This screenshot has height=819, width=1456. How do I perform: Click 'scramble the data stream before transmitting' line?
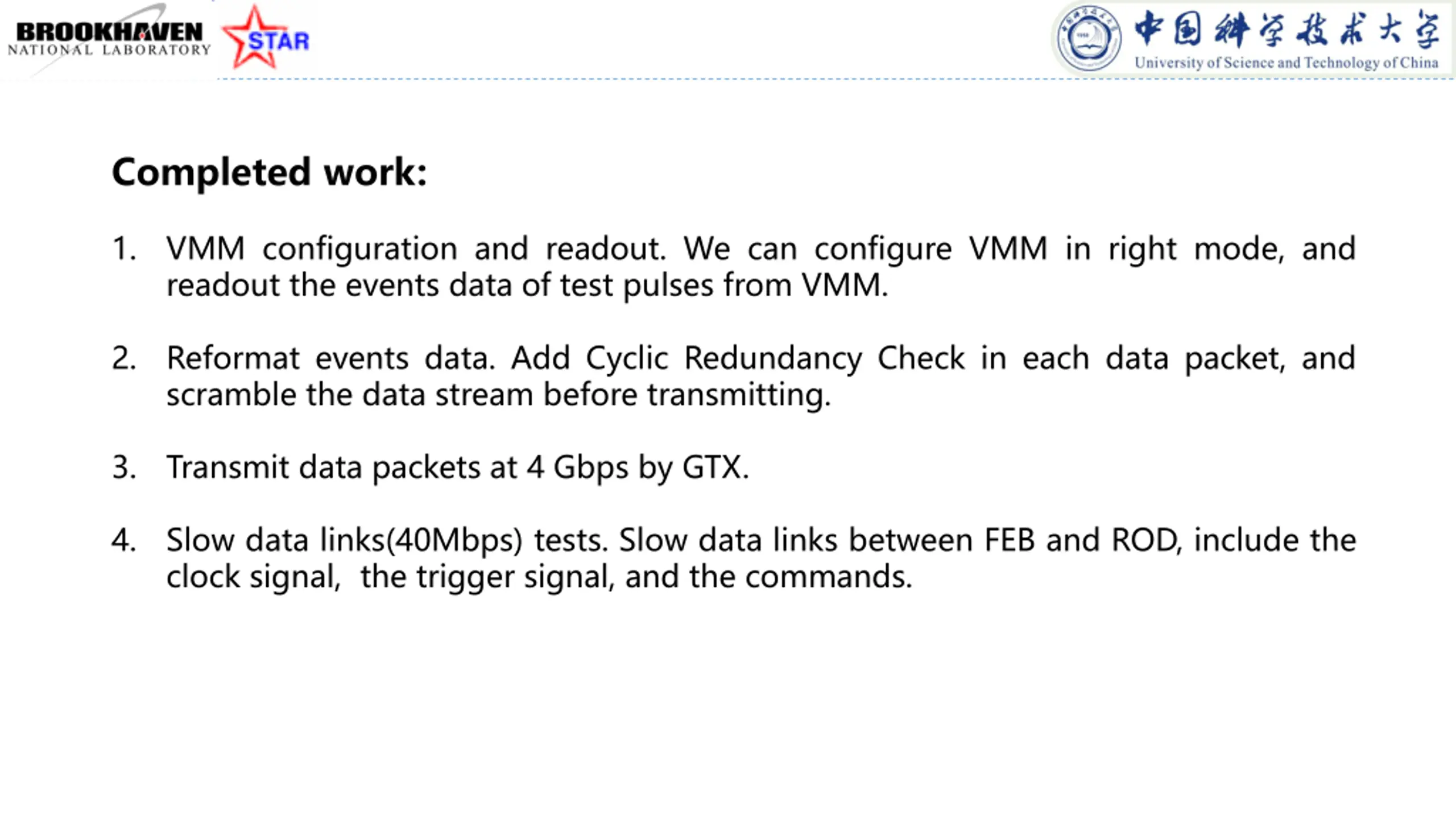click(498, 395)
